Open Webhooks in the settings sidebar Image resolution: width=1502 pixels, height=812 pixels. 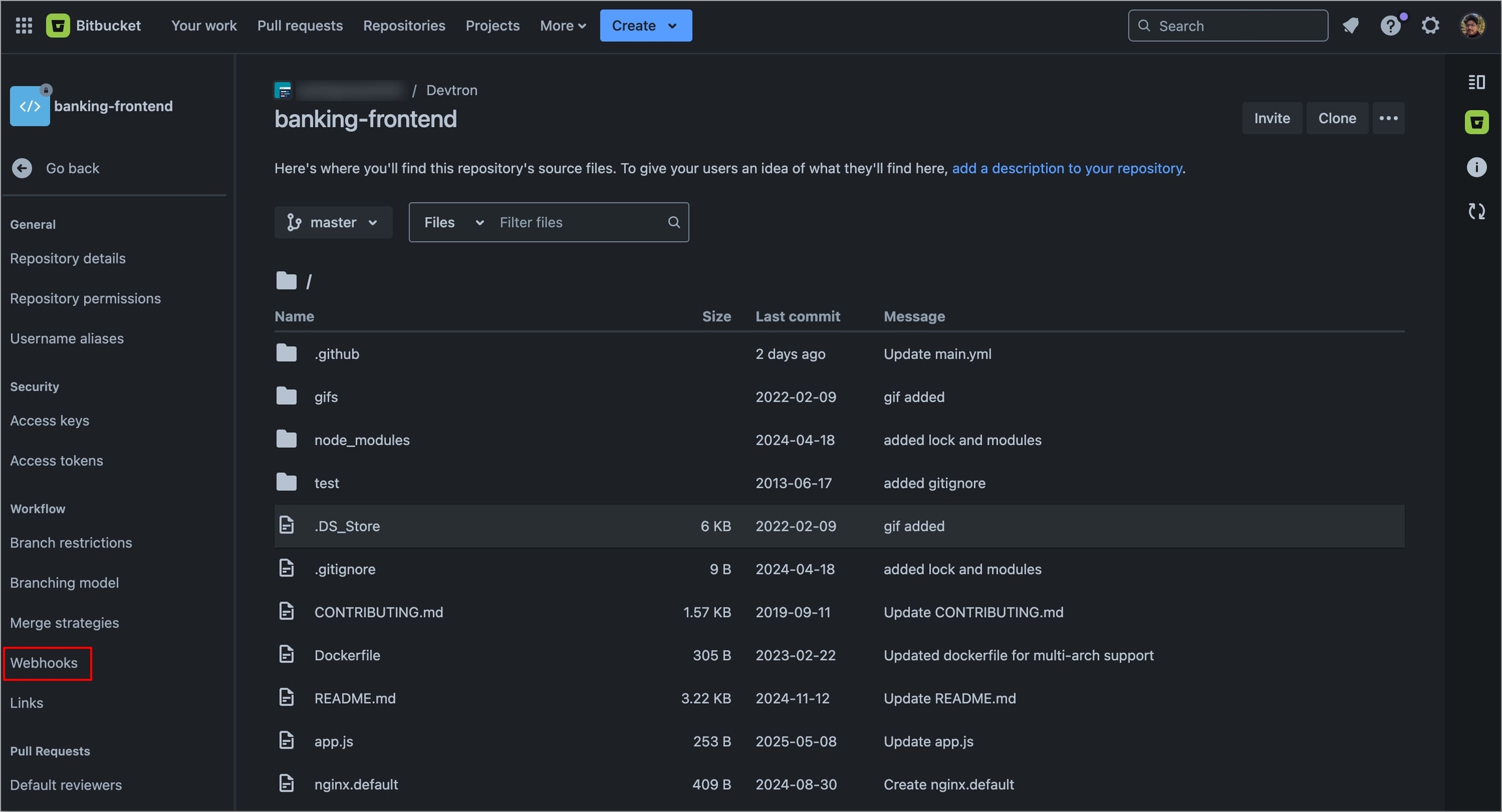point(44,663)
